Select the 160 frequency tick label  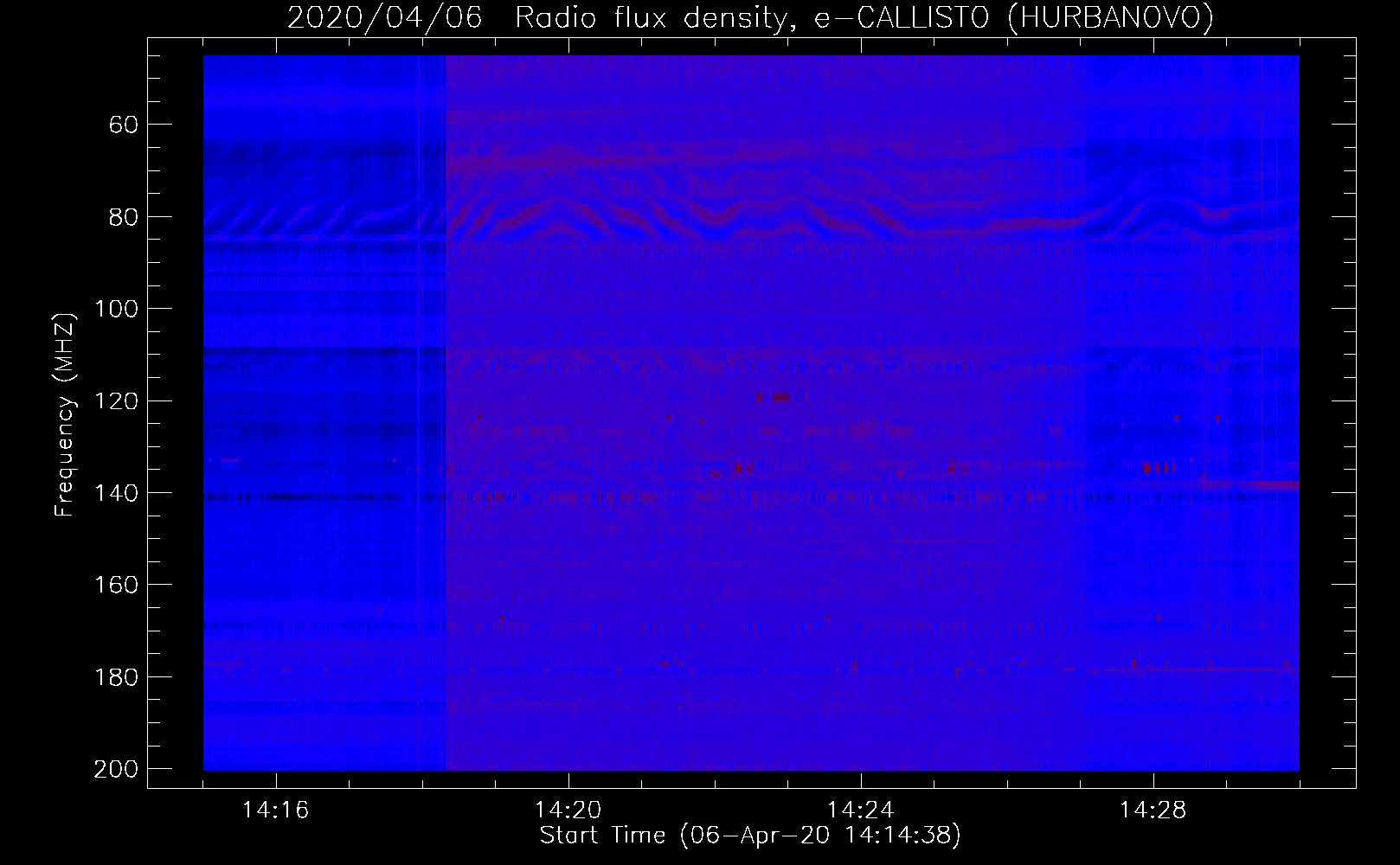pos(117,585)
